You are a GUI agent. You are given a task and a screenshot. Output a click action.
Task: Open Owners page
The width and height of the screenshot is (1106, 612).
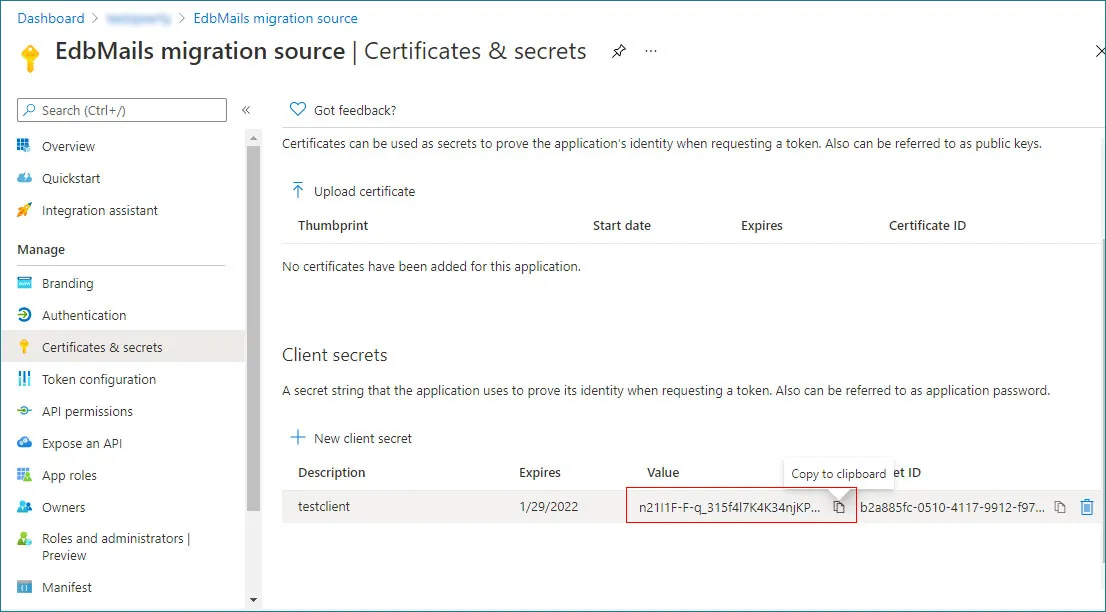pyautogui.click(x=63, y=508)
